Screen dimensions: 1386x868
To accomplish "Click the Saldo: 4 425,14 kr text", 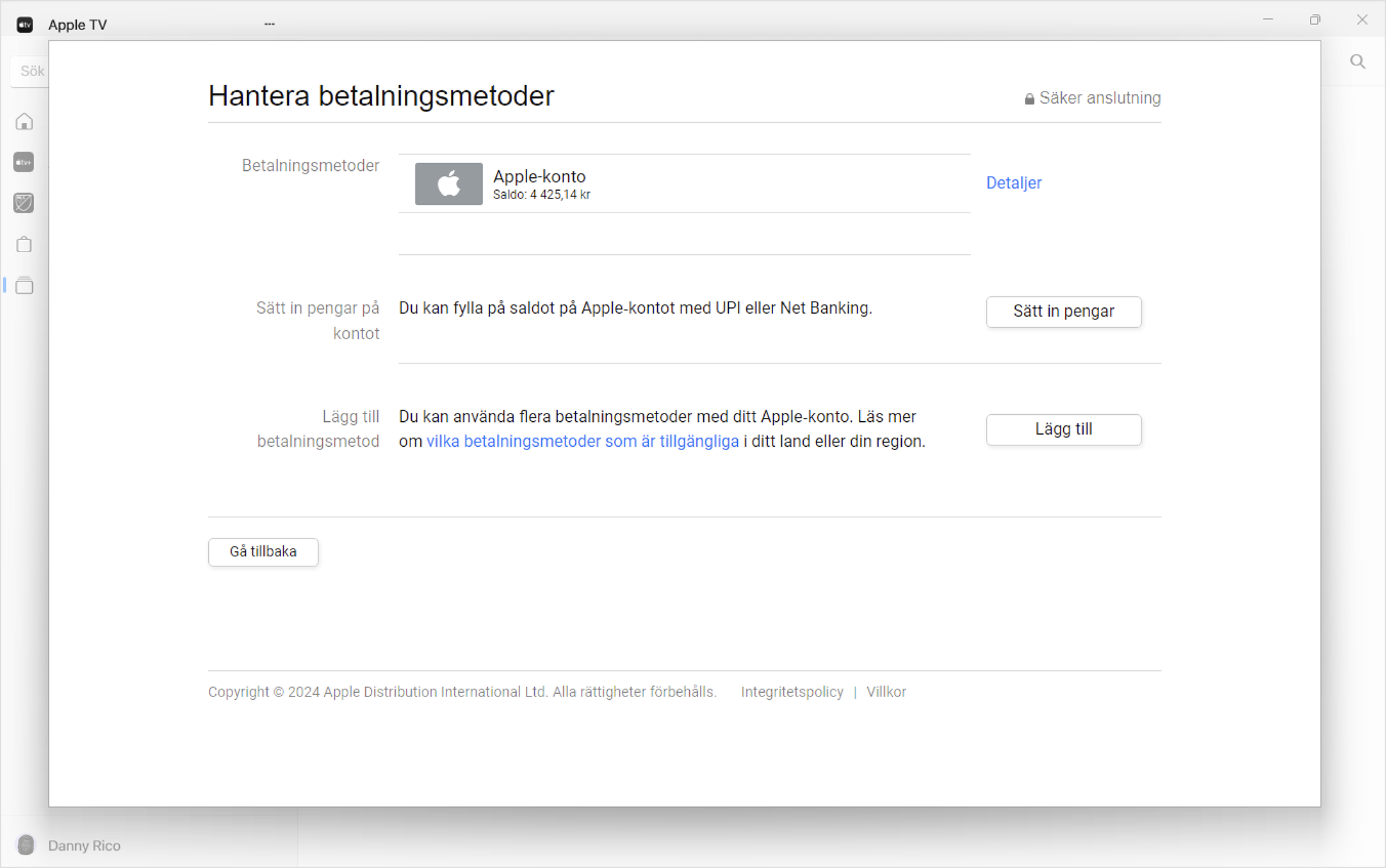I will coord(541,195).
